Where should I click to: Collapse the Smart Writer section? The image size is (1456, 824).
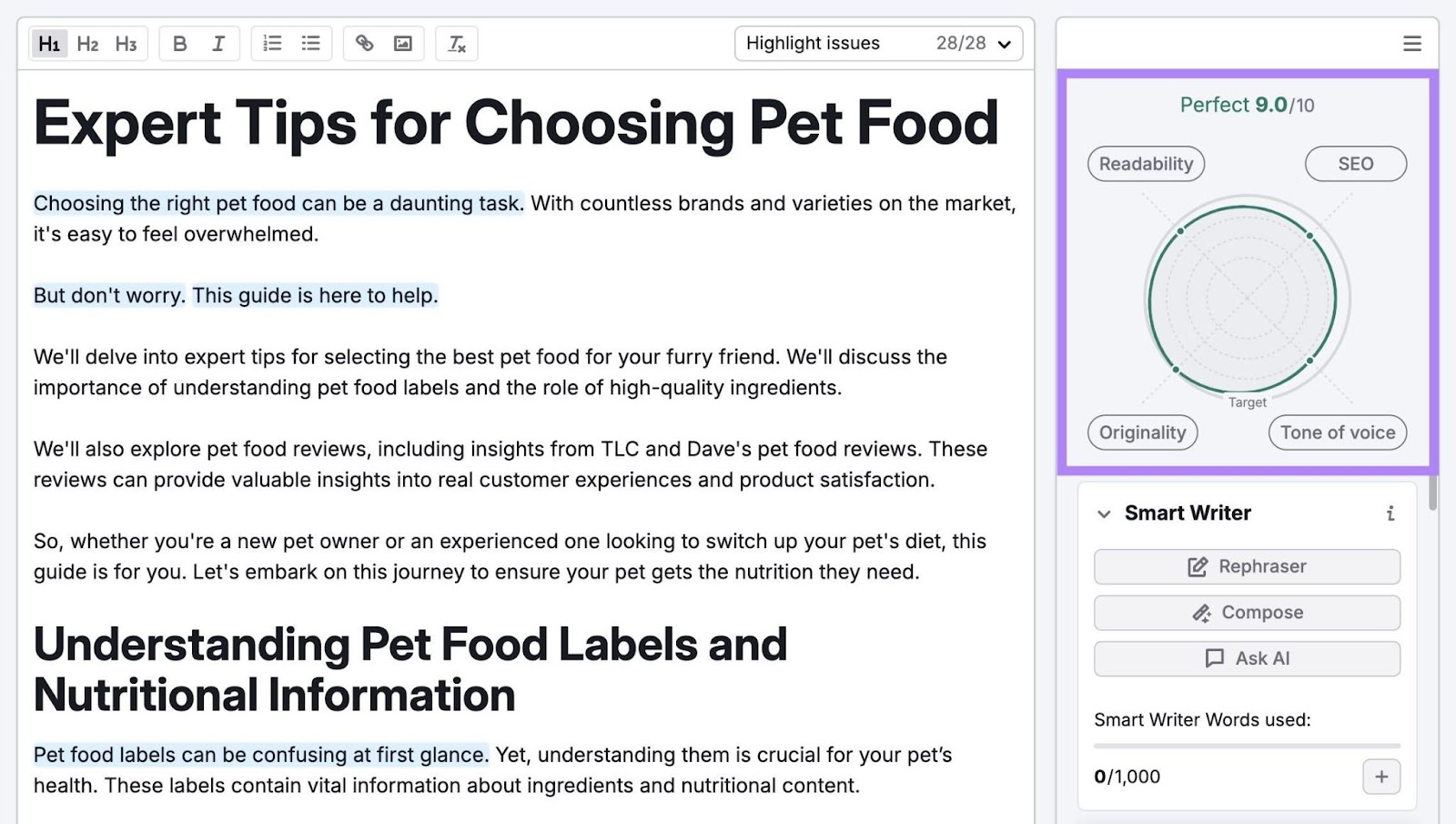coord(1104,514)
